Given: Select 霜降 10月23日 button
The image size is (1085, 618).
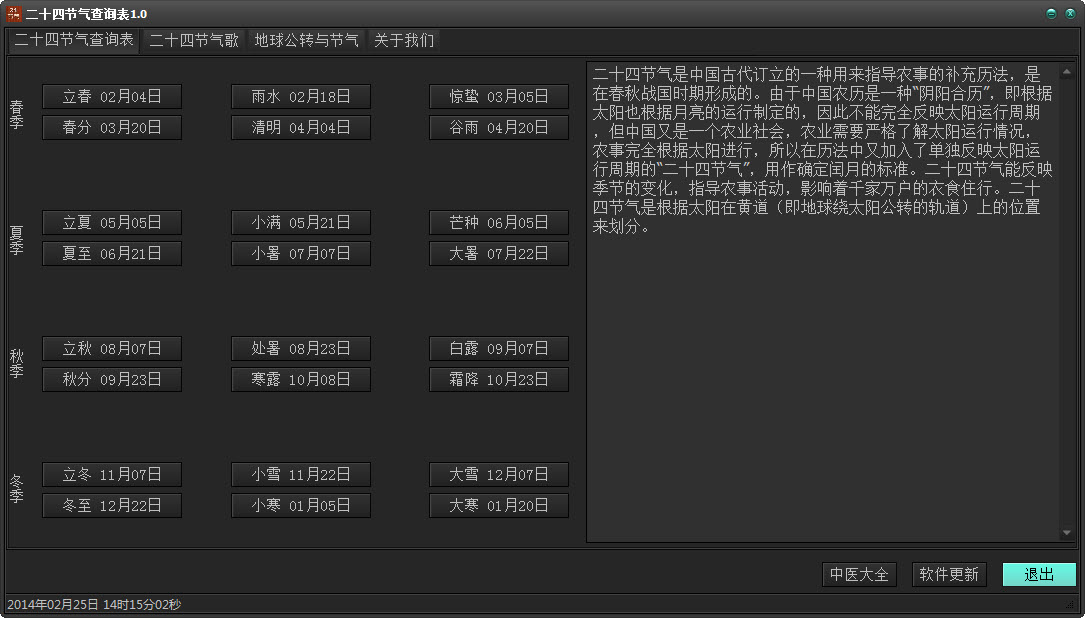Looking at the screenshot, I should [499, 379].
